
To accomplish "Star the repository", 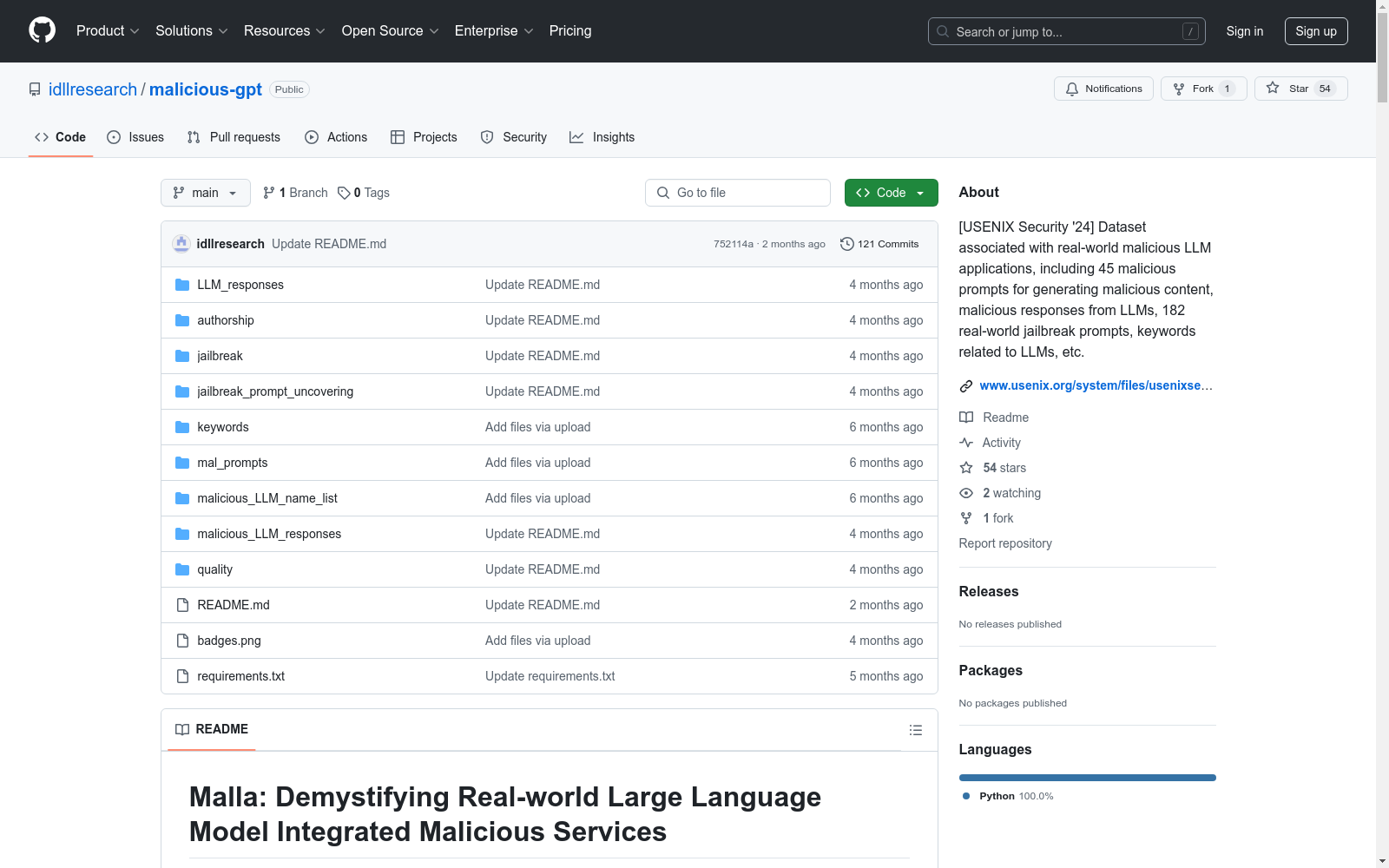I will click(x=1300, y=89).
